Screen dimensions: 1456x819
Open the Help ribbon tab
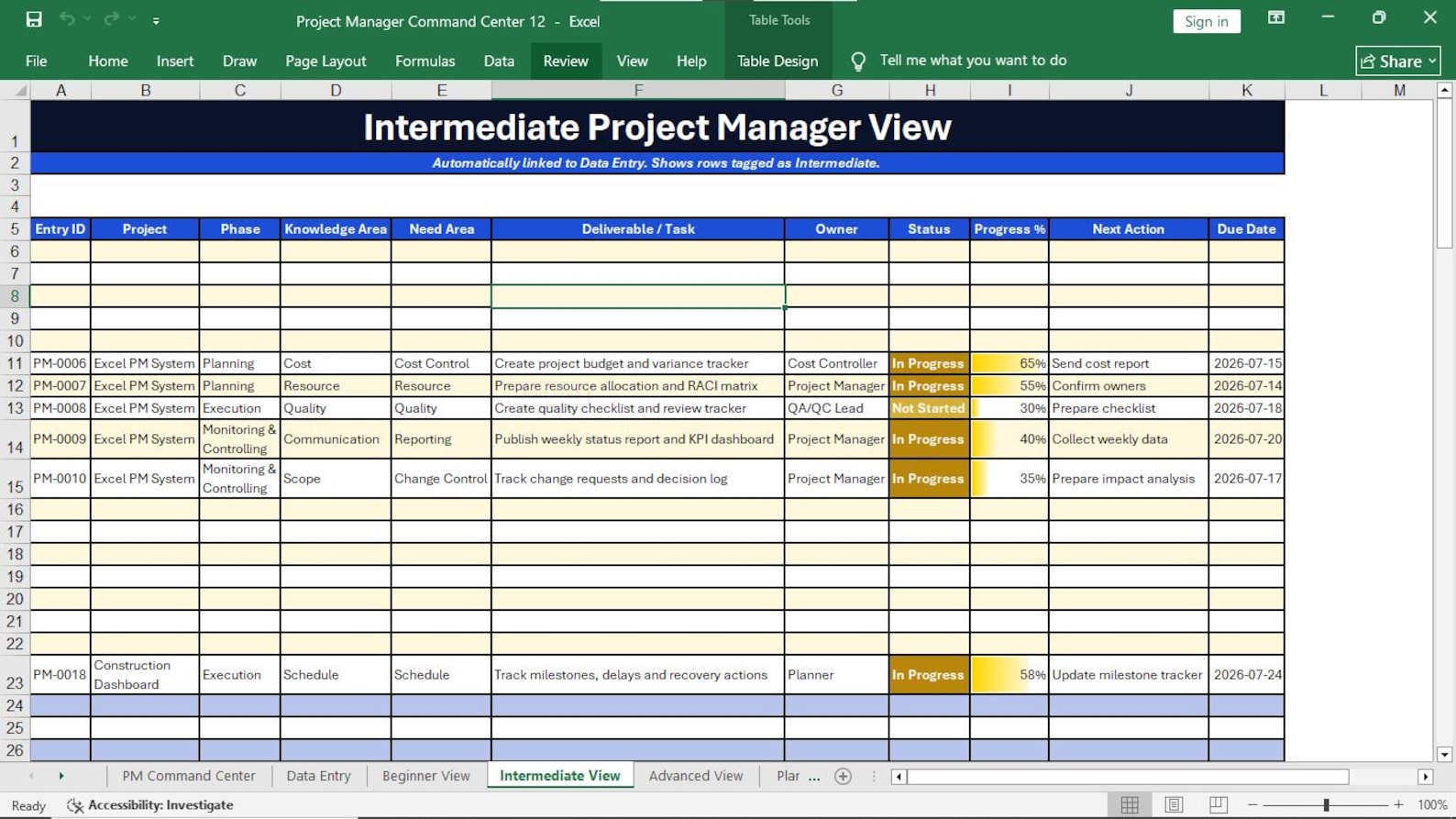click(691, 61)
